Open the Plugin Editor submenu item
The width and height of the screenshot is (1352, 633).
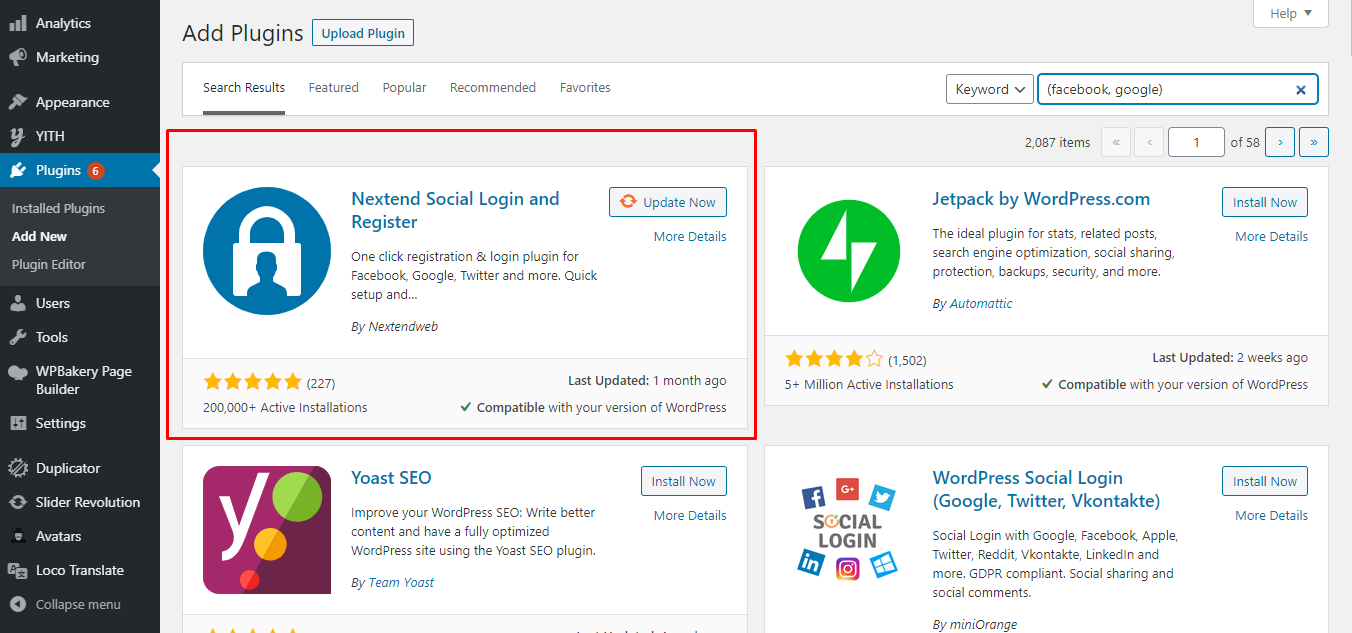pos(49,264)
